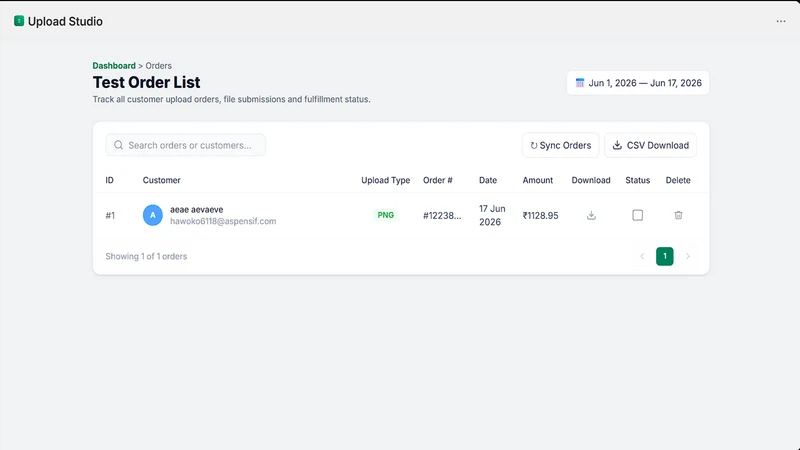The width and height of the screenshot is (800, 450).
Task: Click customer name aeae aevaeve
Action: [196, 209]
